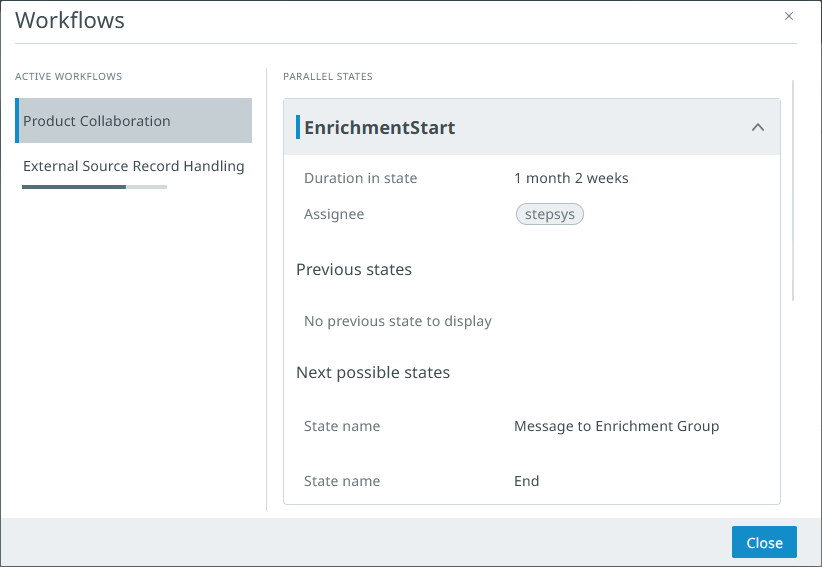Open External Source Record Handling workflow
The height and width of the screenshot is (567, 822).
click(x=133, y=166)
